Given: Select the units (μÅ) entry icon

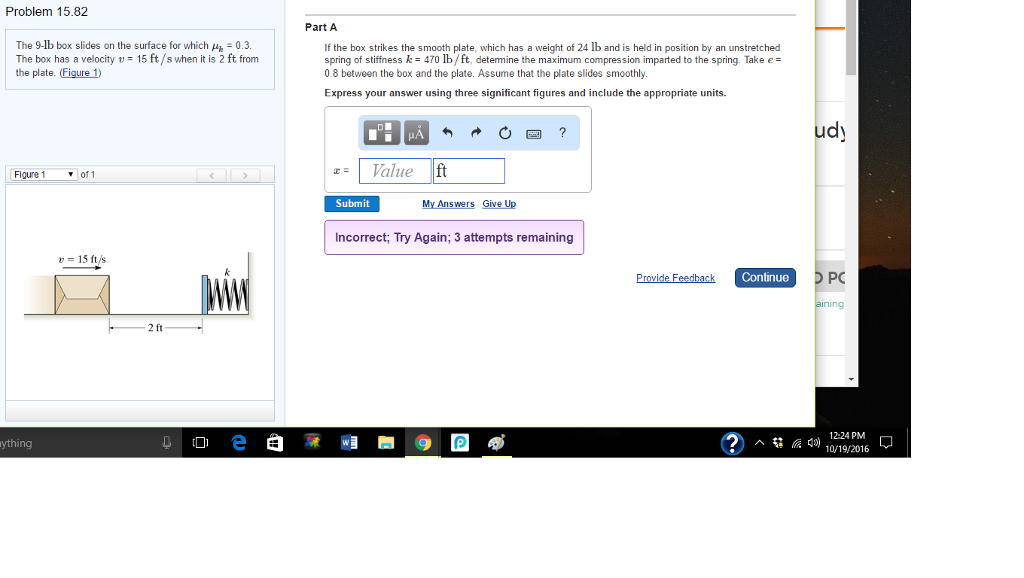Looking at the screenshot, I should (416, 132).
